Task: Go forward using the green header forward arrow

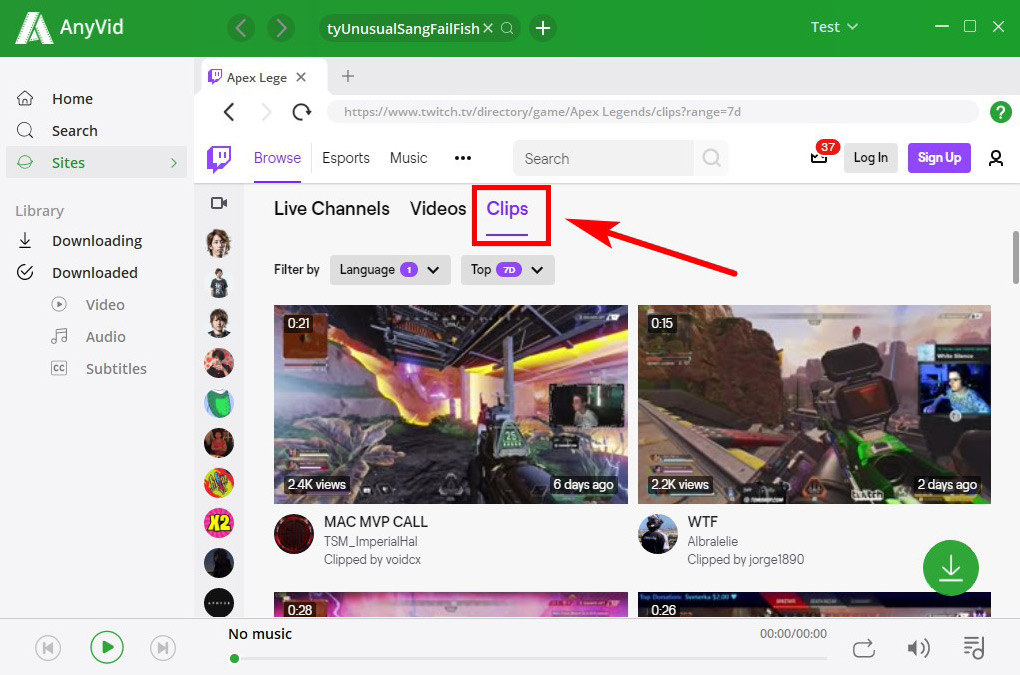Action: (281, 28)
